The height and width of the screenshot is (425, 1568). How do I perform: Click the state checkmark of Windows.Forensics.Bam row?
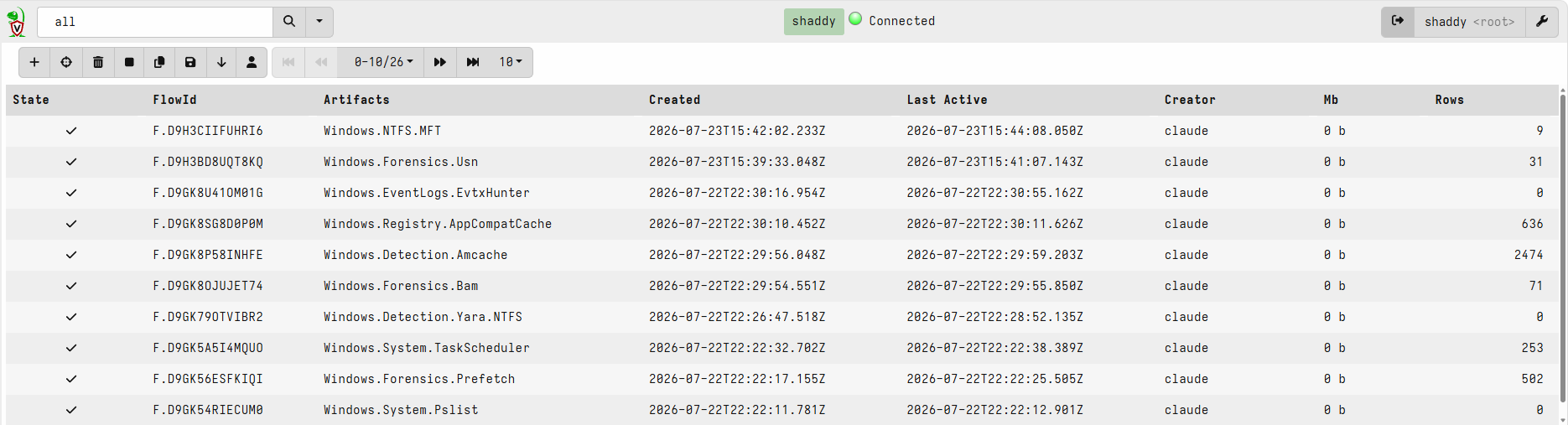pyautogui.click(x=71, y=286)
